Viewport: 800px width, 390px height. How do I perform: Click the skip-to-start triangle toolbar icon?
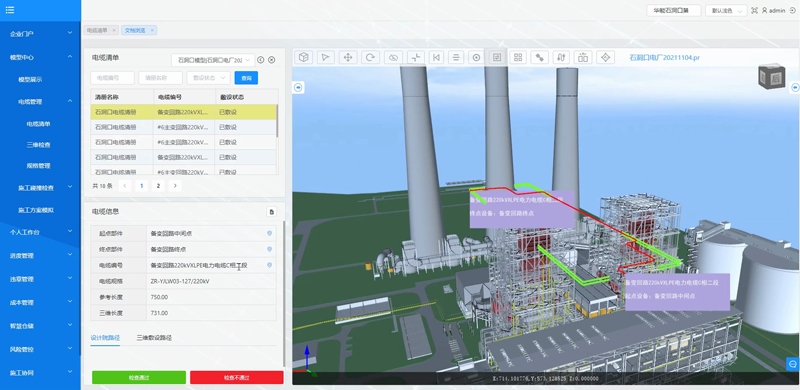(436, 57)
